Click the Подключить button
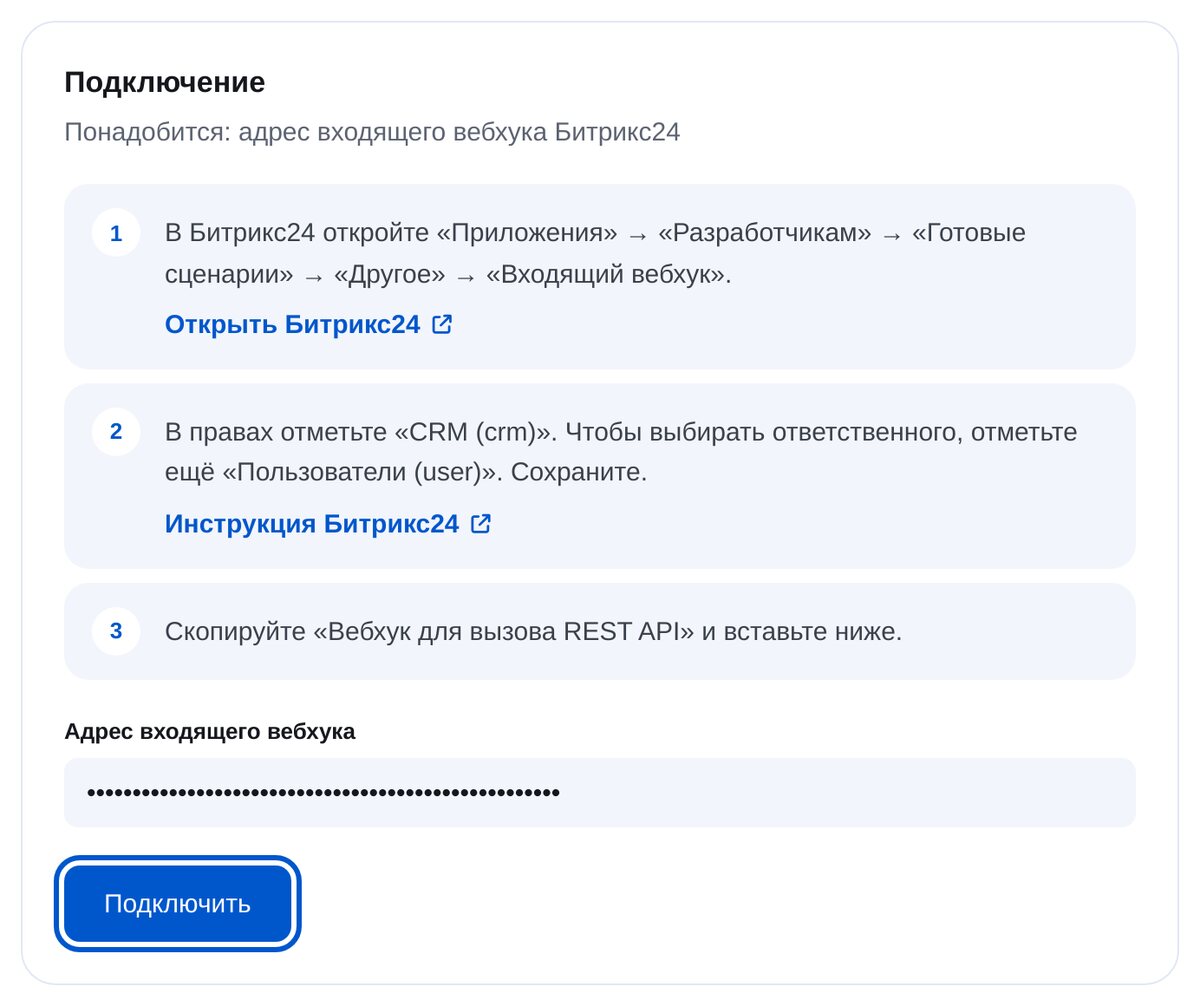 177,904
